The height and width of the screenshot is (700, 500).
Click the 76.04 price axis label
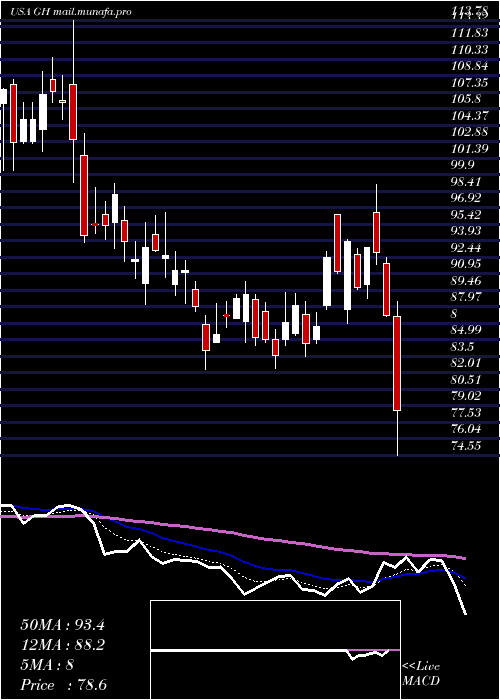click(x=466, y=429)
